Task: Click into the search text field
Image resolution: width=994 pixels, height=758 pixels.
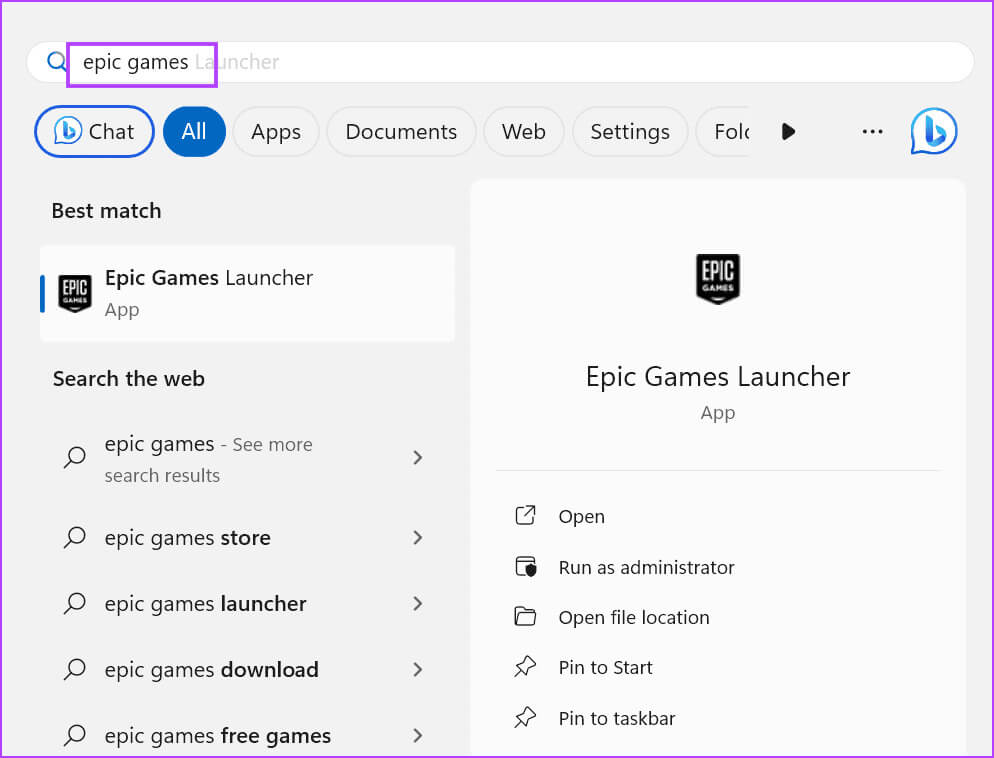Action: coord(500,62)
